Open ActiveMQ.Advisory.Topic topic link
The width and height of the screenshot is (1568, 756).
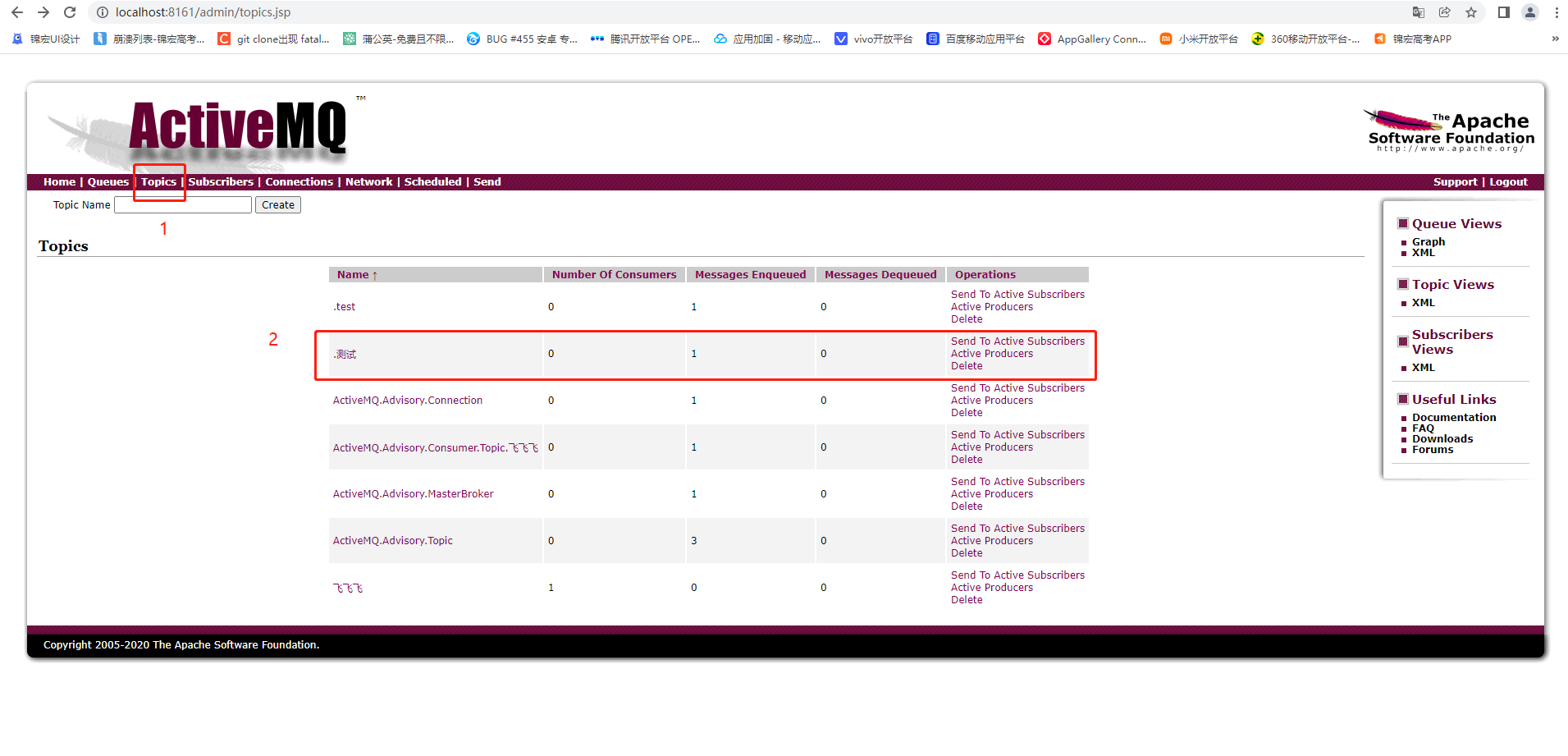pyautogui.click(x=392, y=541)
